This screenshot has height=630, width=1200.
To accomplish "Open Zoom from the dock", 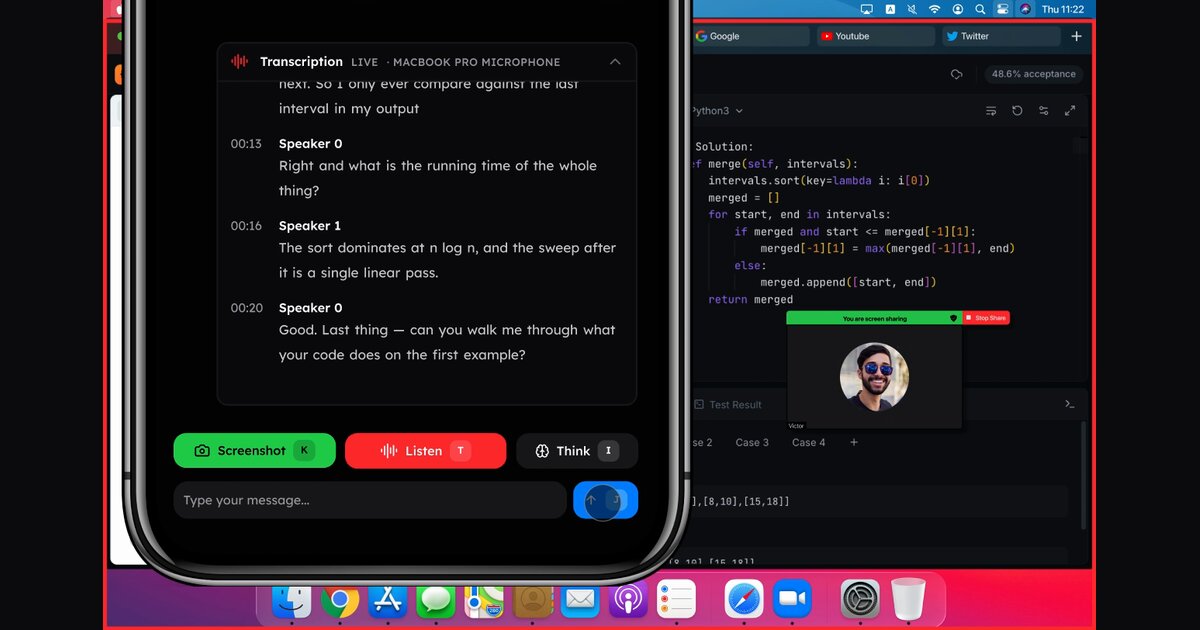I will click(x=792, y=600).
